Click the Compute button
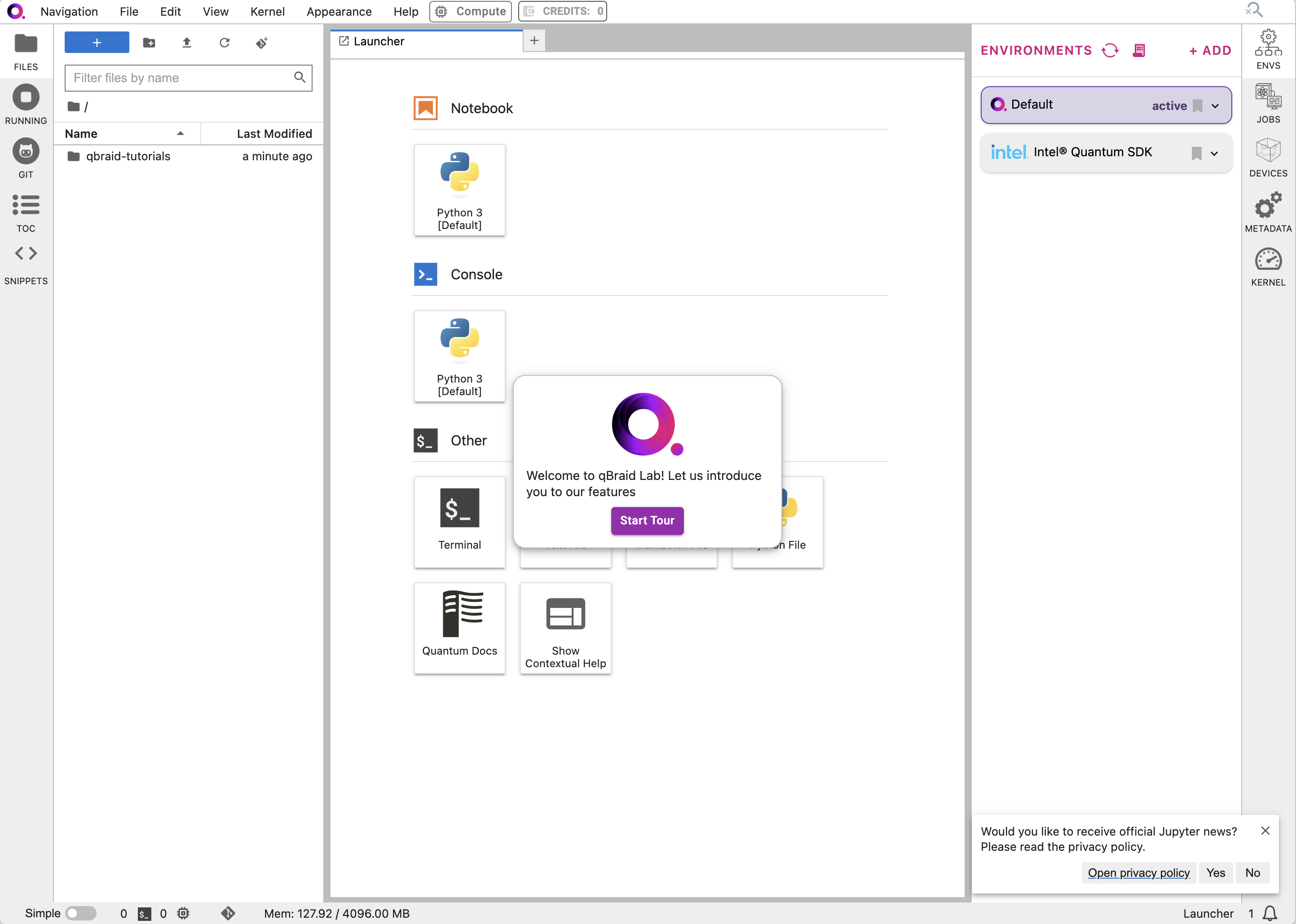The image size is (1296, 924). (x=471, y=11)
